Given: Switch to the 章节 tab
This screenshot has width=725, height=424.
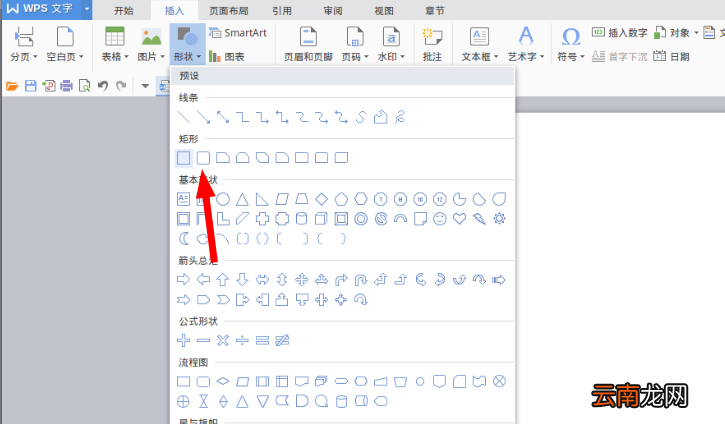Looking at the screenshot, I should [435, 10].
